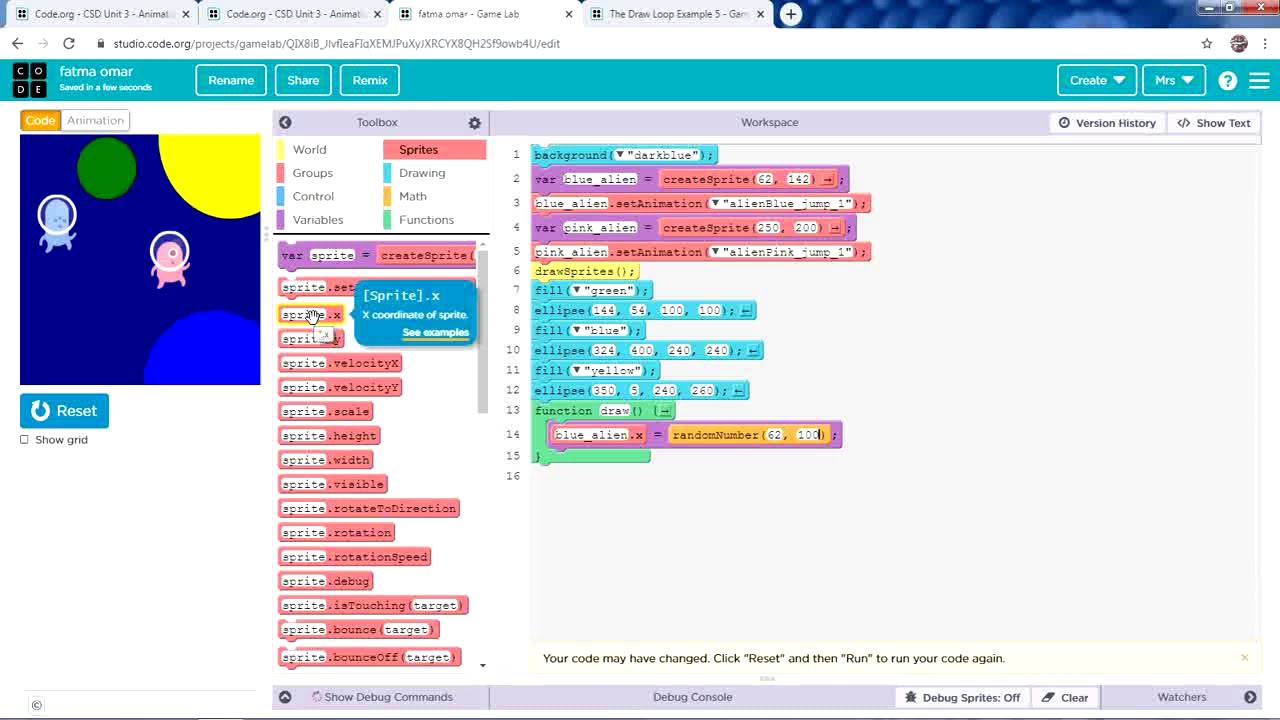Image resolution: width=1280 pixels, height=720 pixels.
Task: Click the Code.org logo
Action: pos(29,80)
